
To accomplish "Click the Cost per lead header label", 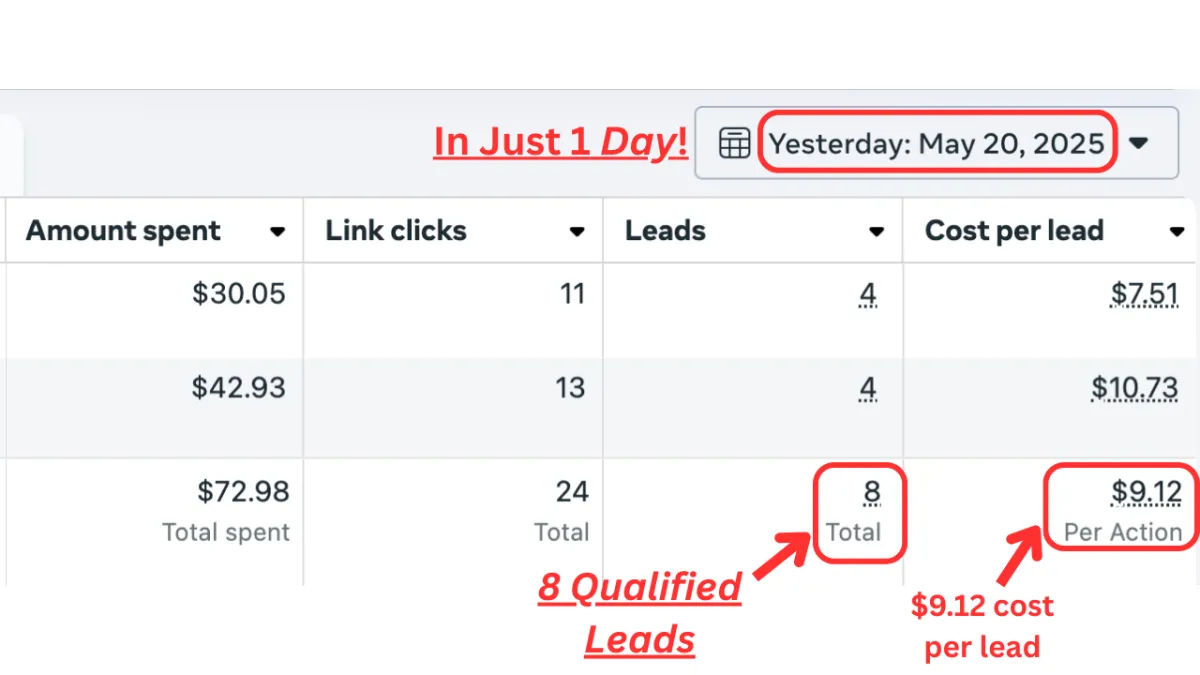I will click(x=1014, y=231).
